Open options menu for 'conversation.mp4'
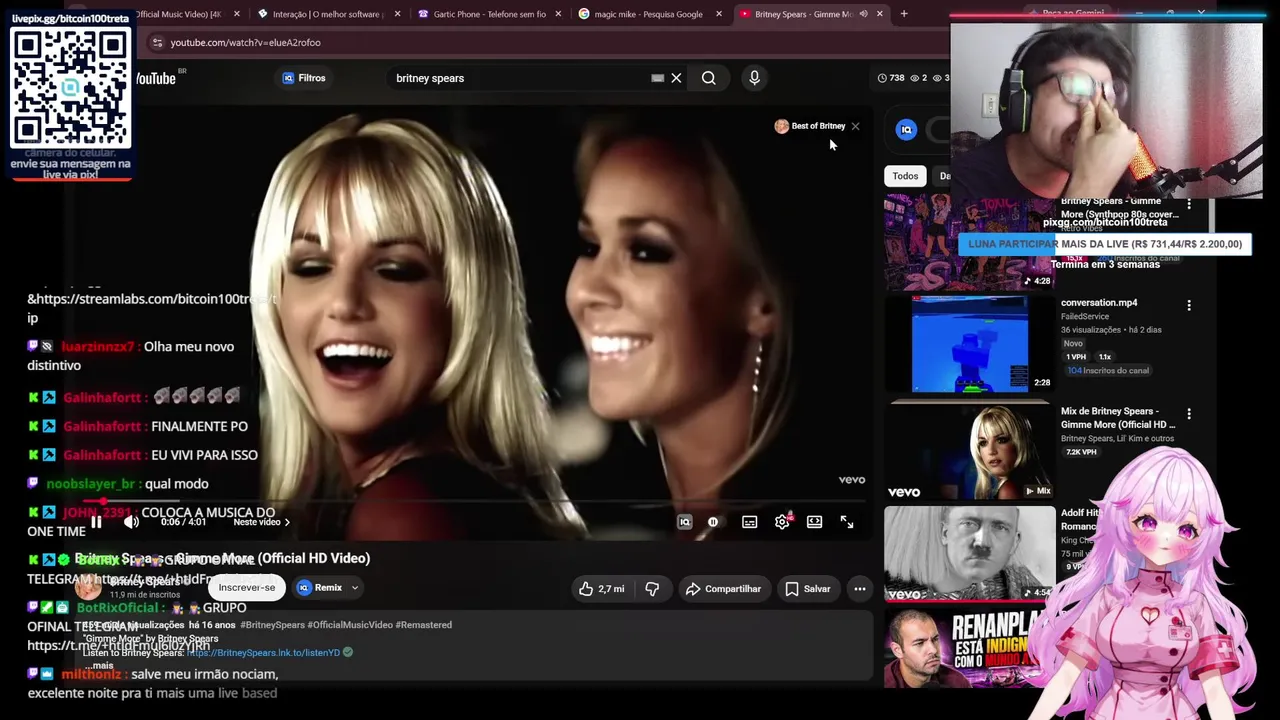Screen dimensions: 1280x720 click(1189, 305)
